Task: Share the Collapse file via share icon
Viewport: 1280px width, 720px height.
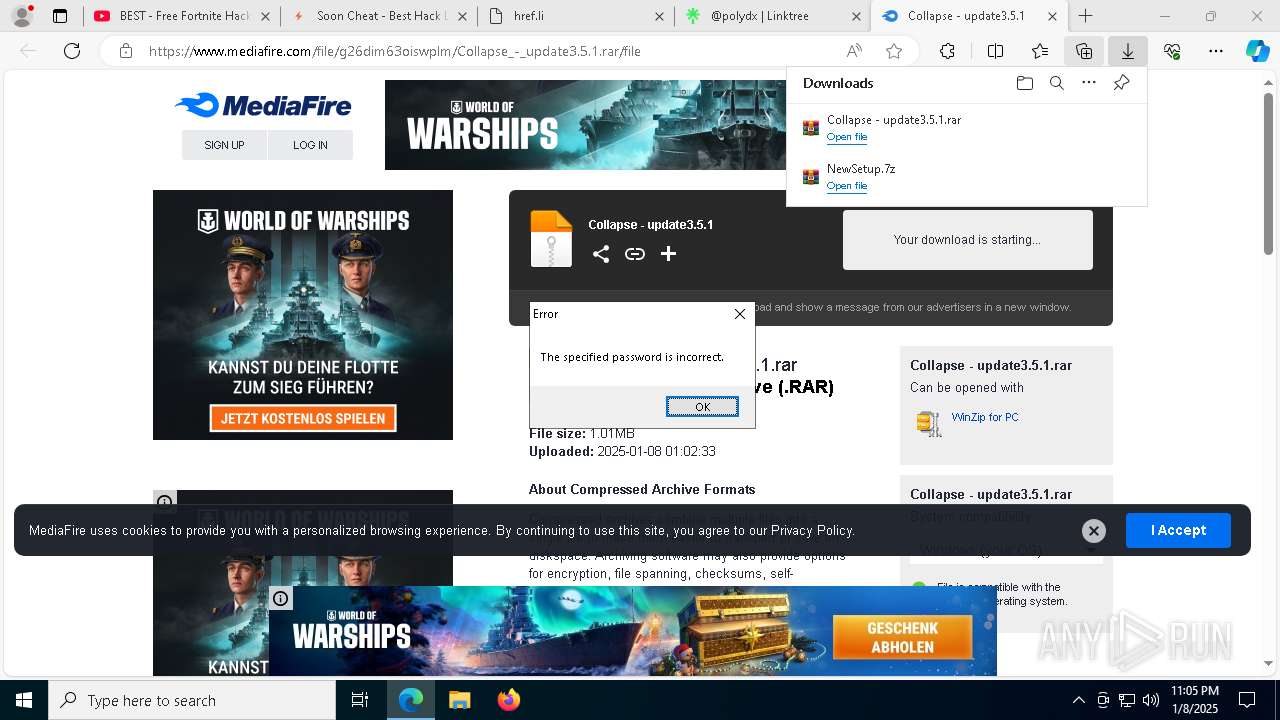Action: point(600,254)
